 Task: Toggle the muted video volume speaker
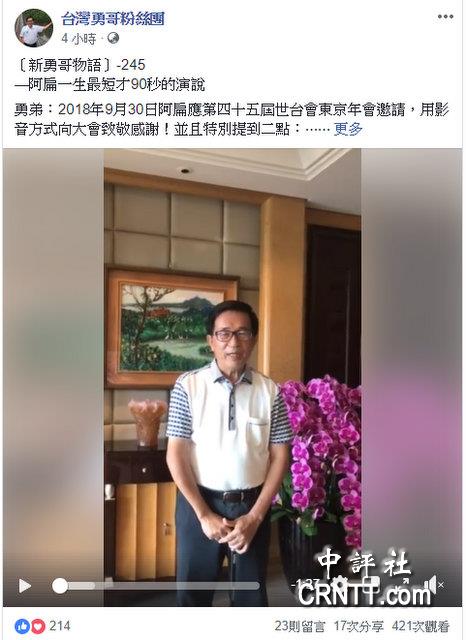pyautogui.click(x=432, y=585)
